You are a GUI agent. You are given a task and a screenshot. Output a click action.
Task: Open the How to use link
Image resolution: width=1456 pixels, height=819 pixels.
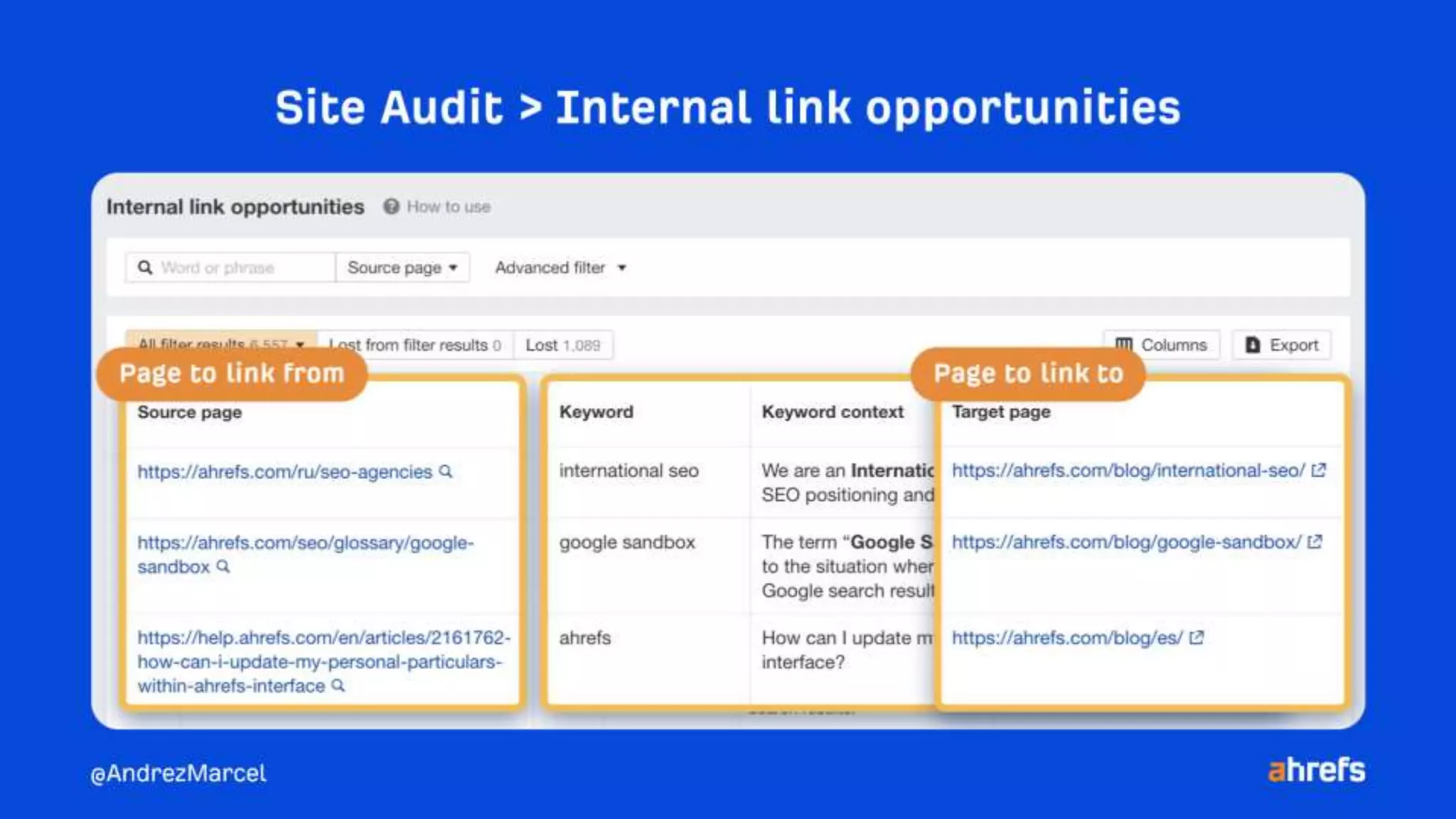pos(449,207)
